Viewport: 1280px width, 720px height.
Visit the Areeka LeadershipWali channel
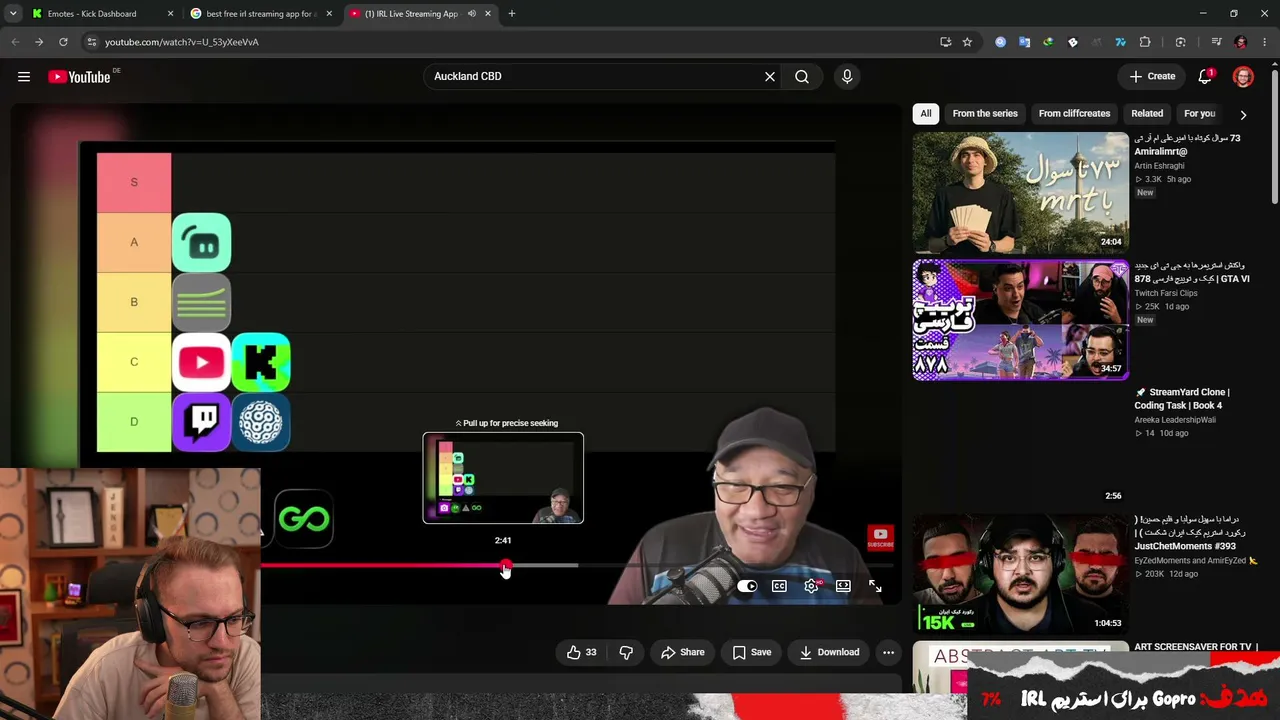click(1175, 420)
